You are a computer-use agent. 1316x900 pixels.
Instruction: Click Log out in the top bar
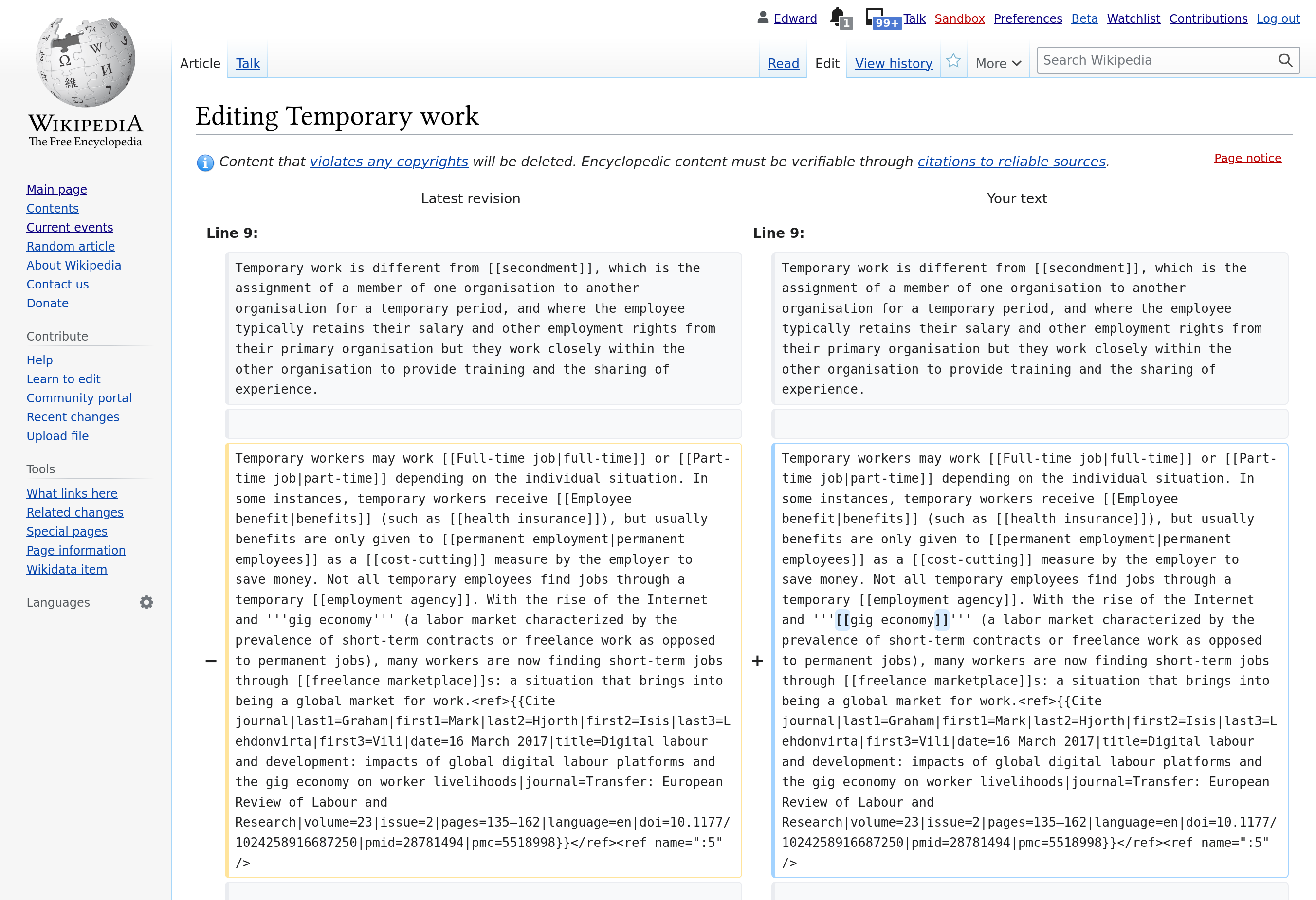pyautogui.click(x=1278, y=18)
